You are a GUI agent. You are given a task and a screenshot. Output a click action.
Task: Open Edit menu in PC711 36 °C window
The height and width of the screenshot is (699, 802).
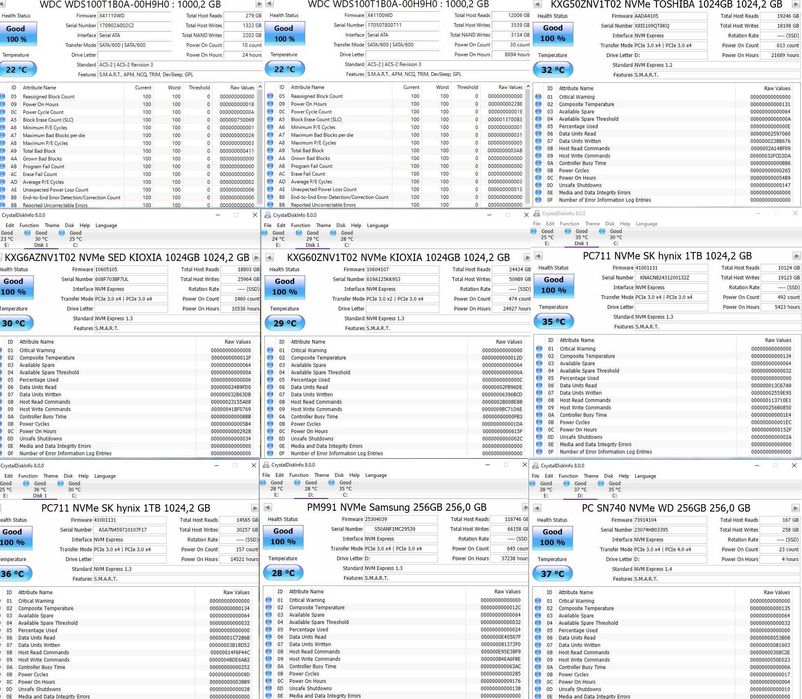(9, 476)
